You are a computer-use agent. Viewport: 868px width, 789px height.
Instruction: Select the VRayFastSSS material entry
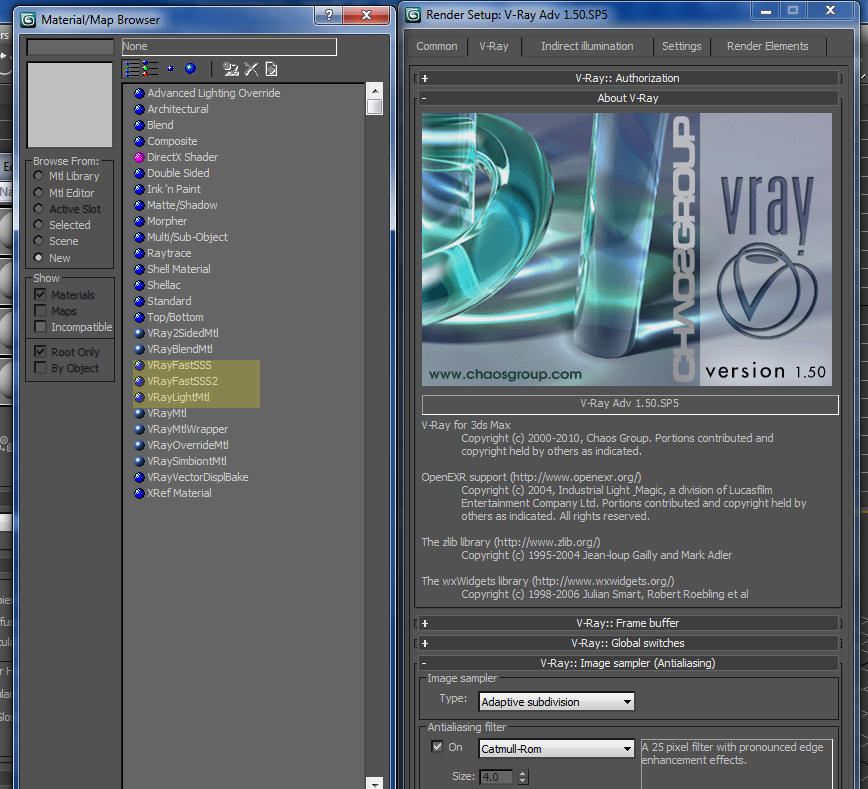click(179, 365)
